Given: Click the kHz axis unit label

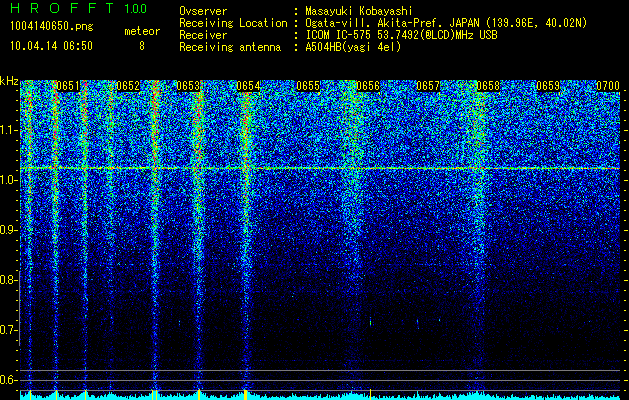Looking at the screenshot, I should click(9, 81).
